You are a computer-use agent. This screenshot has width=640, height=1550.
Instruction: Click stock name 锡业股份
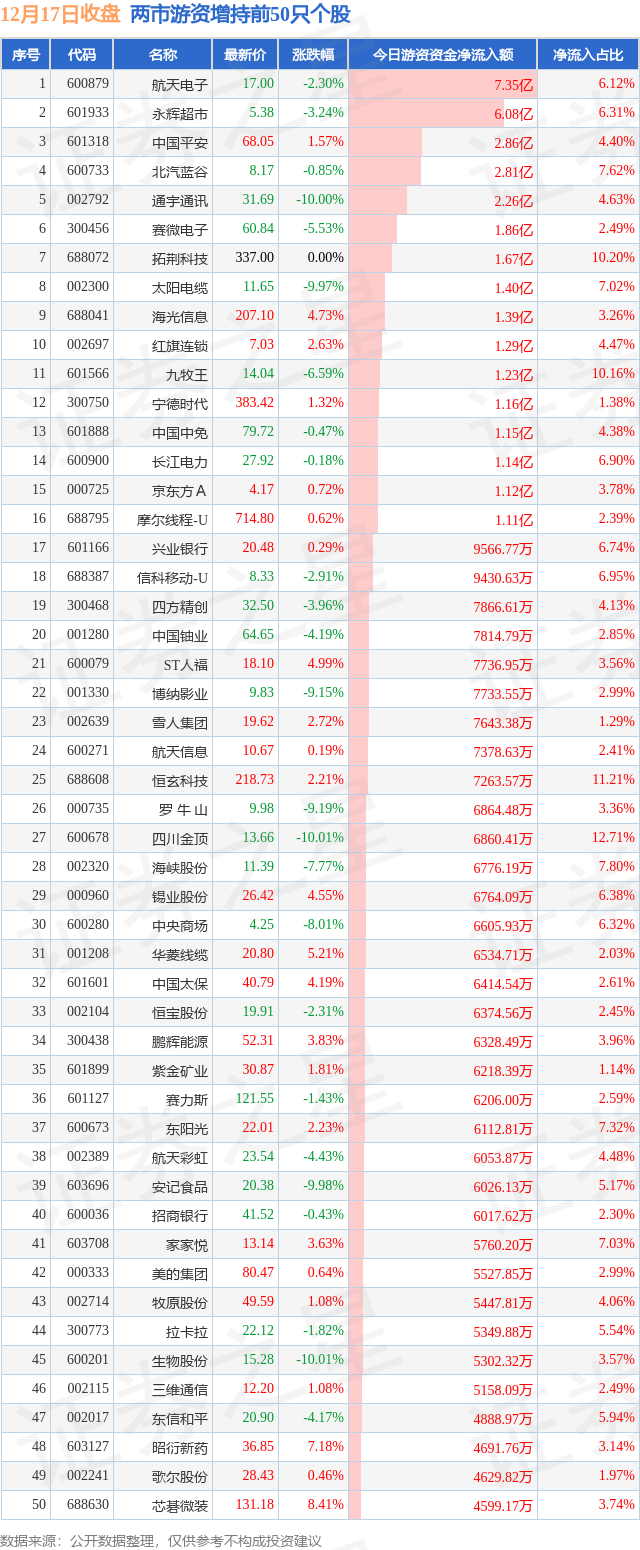pos(180,896)
